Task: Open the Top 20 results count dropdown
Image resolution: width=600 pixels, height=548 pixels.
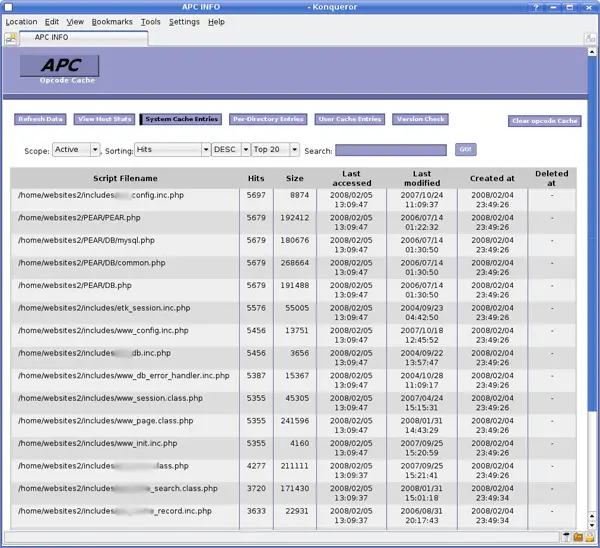Action: pyautogui.click(x=275, y=150)
